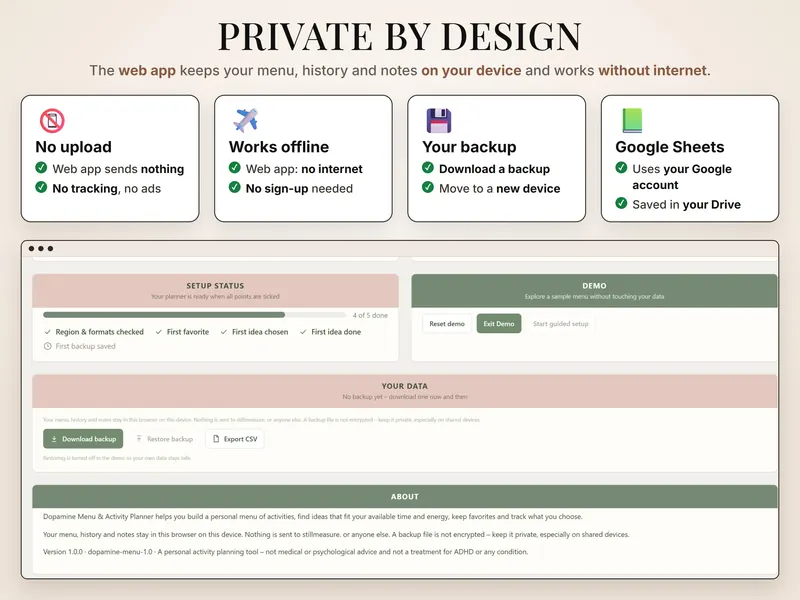Click green checkmark beside Web app: no internet
Image resolution: width=800 pixels, height=600 pixels.
pyautogui.click(x=235, y=167)
